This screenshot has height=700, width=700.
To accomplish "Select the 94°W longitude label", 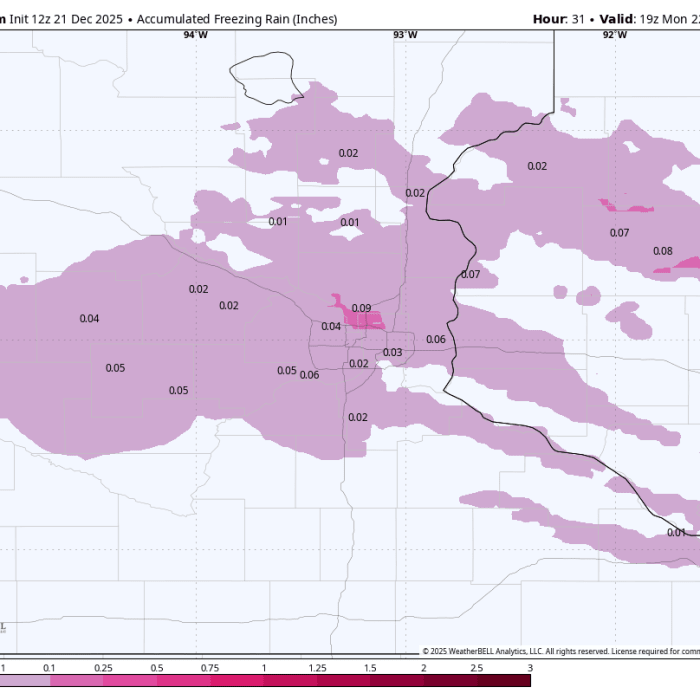I will pos(196,35).
